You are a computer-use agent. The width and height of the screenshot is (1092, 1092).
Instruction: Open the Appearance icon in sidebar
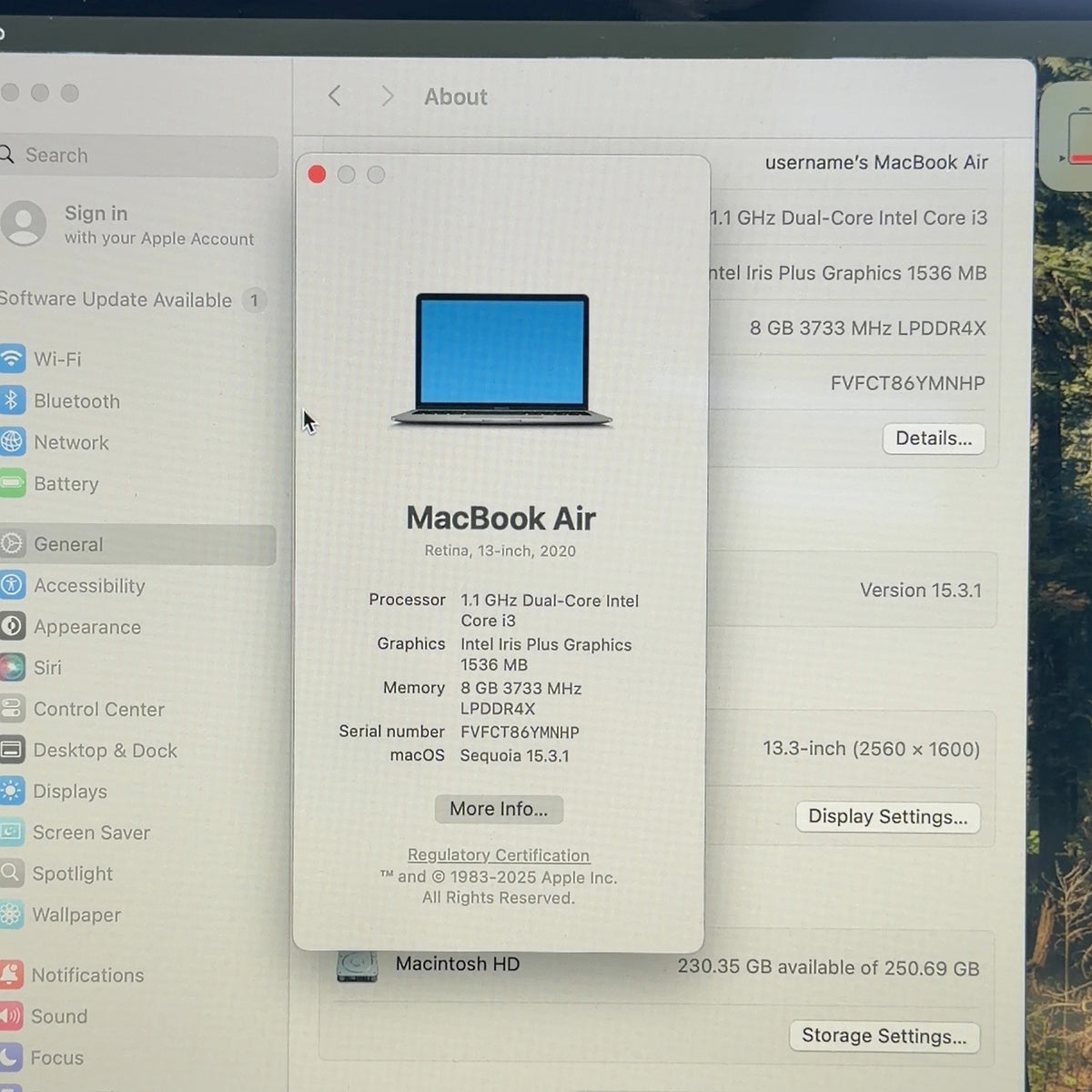pyautogui.click(x=12, y=626)
